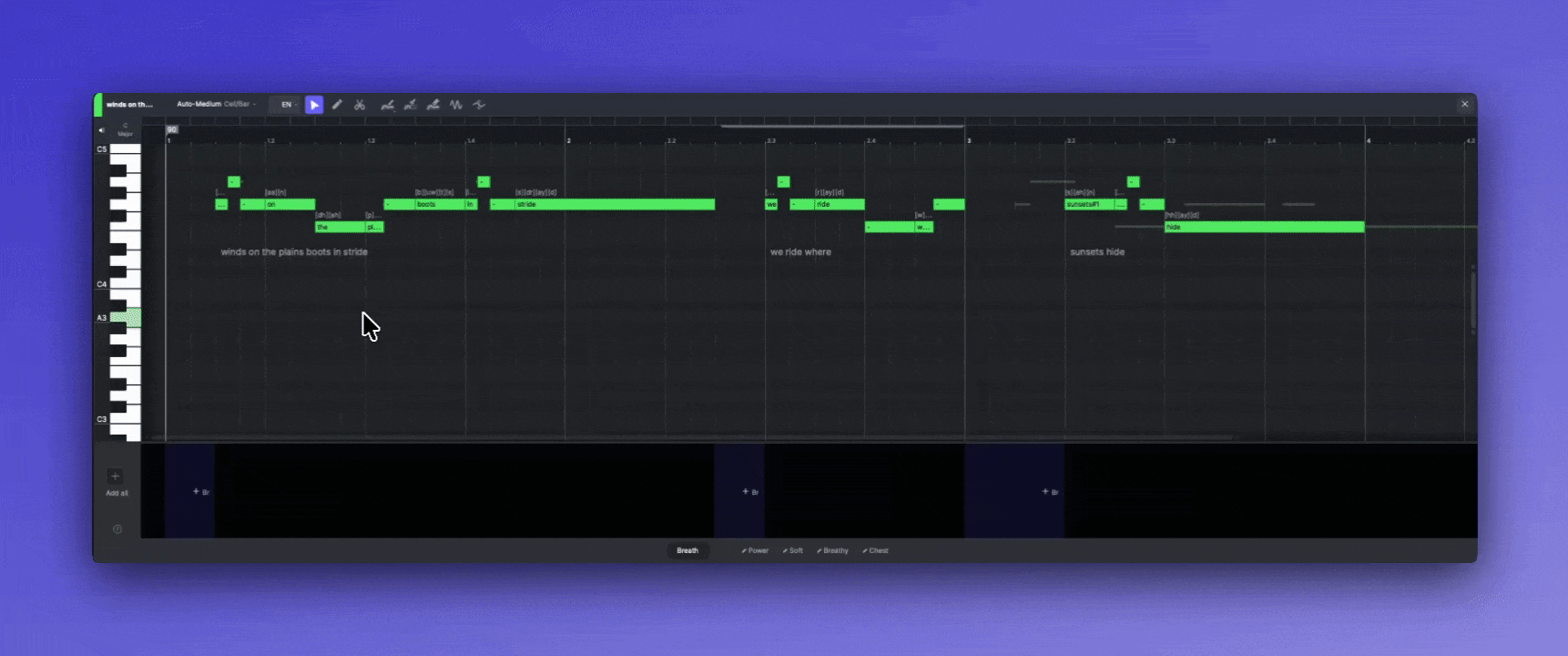
Task: Select the arrow pointer tool
Action: 314,105
